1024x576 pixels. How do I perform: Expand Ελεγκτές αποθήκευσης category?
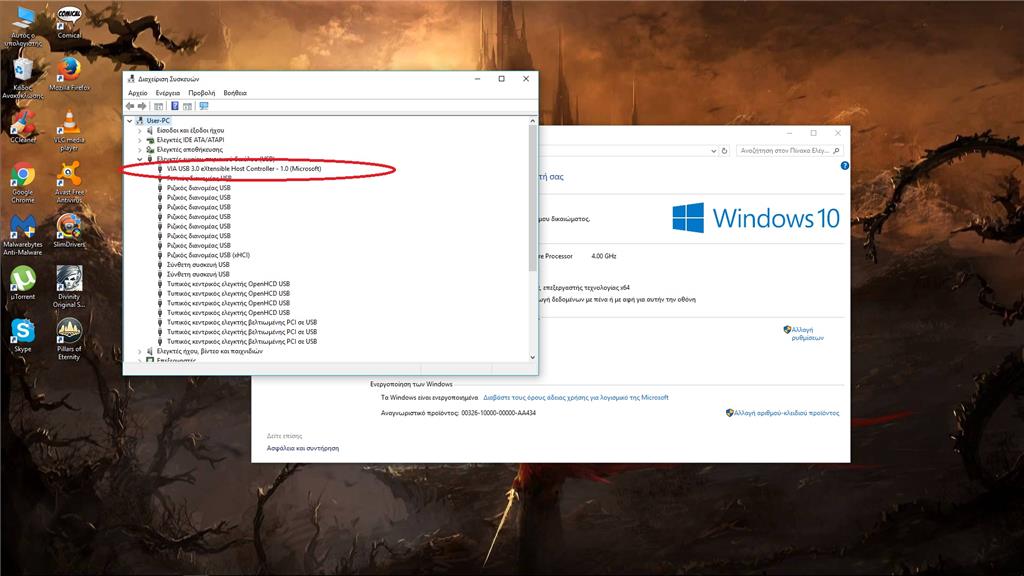[x=140, y=150]
